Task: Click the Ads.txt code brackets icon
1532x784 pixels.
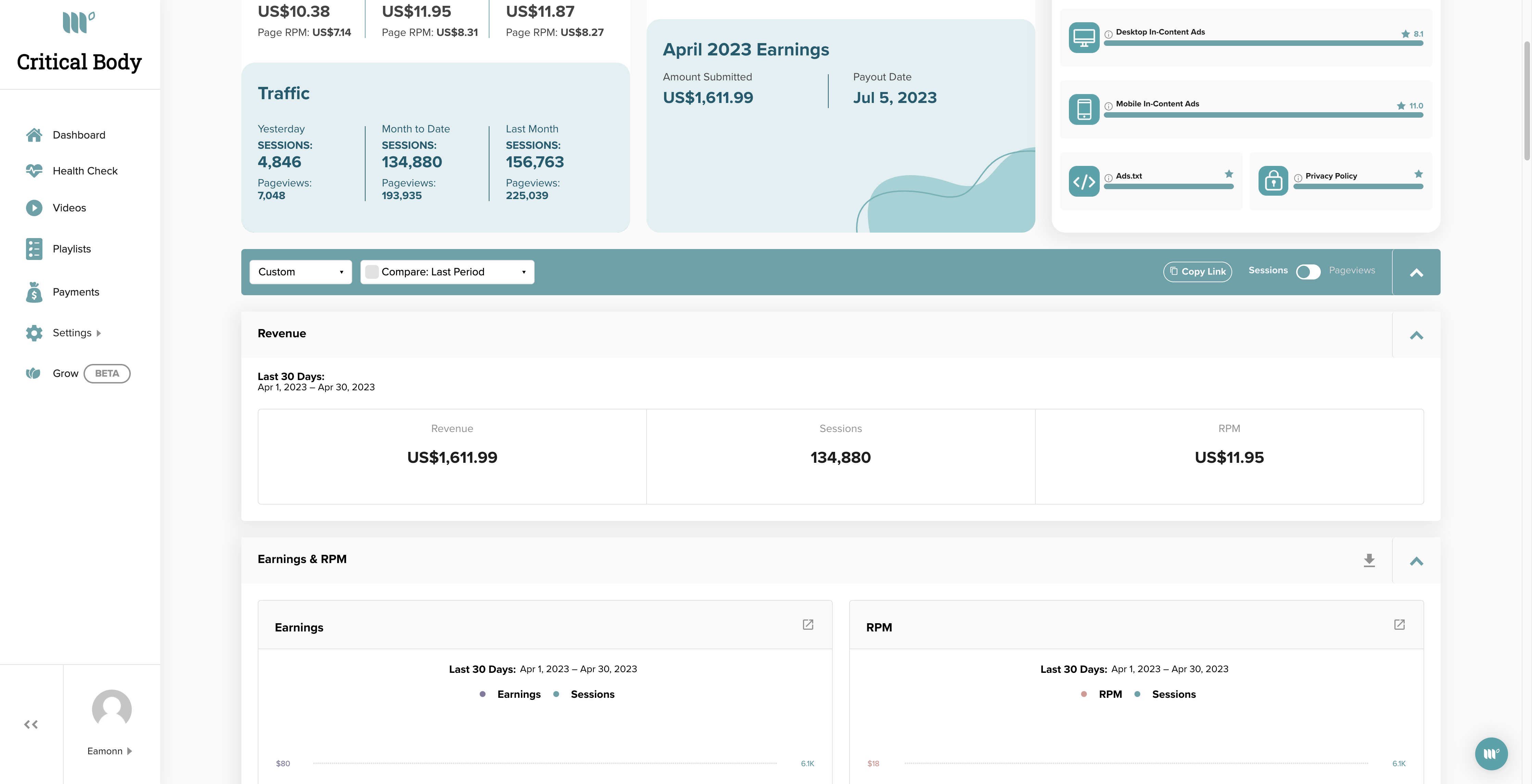Action: click(1084, 181)
